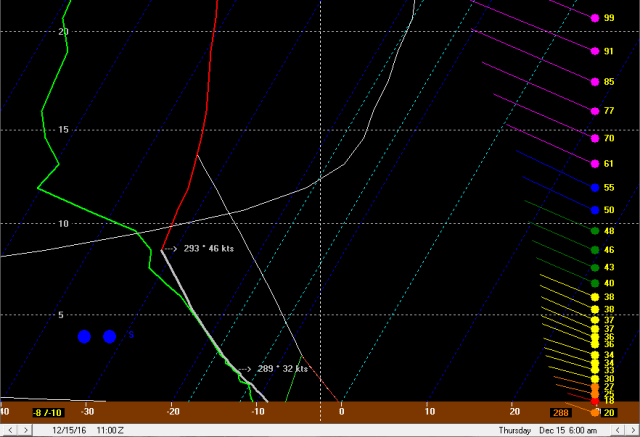Select the orange surface wind marker labeled 20

tap(595, 413)
